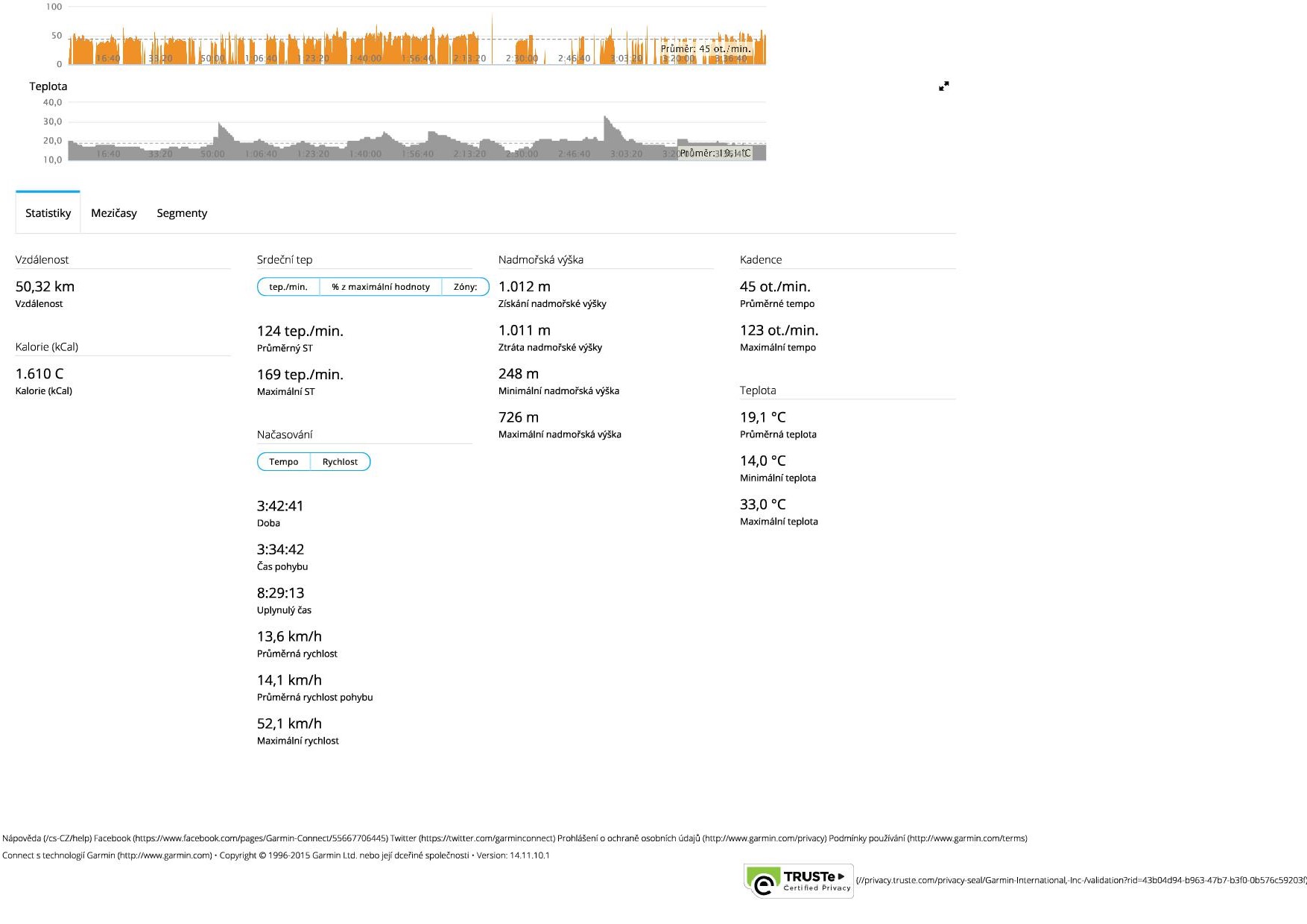Viewport: 1307px width, 924px height.
Task: Click the TRUSTe Certified Privacy badge
Action: [x=799, y=881]
